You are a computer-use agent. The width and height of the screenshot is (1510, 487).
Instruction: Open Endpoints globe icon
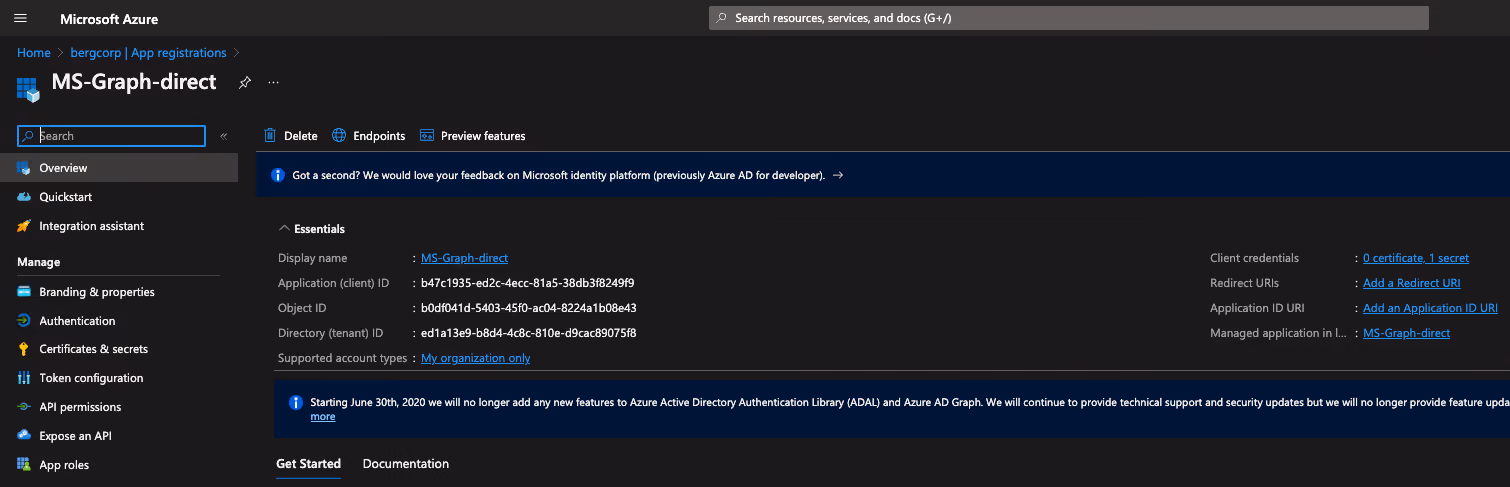tap(339, 136)
